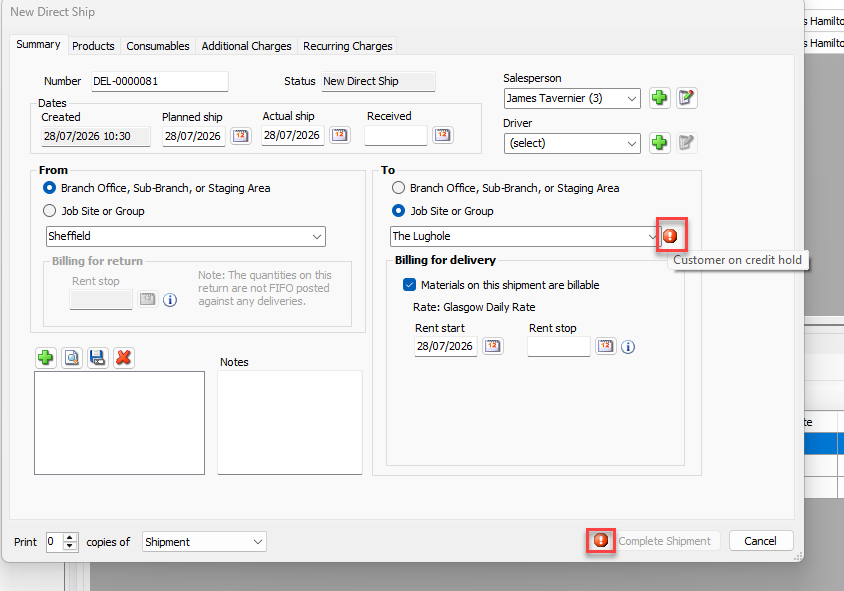The image size is (844, 591).
Task: Click the attachments list box
Action: 119,423
